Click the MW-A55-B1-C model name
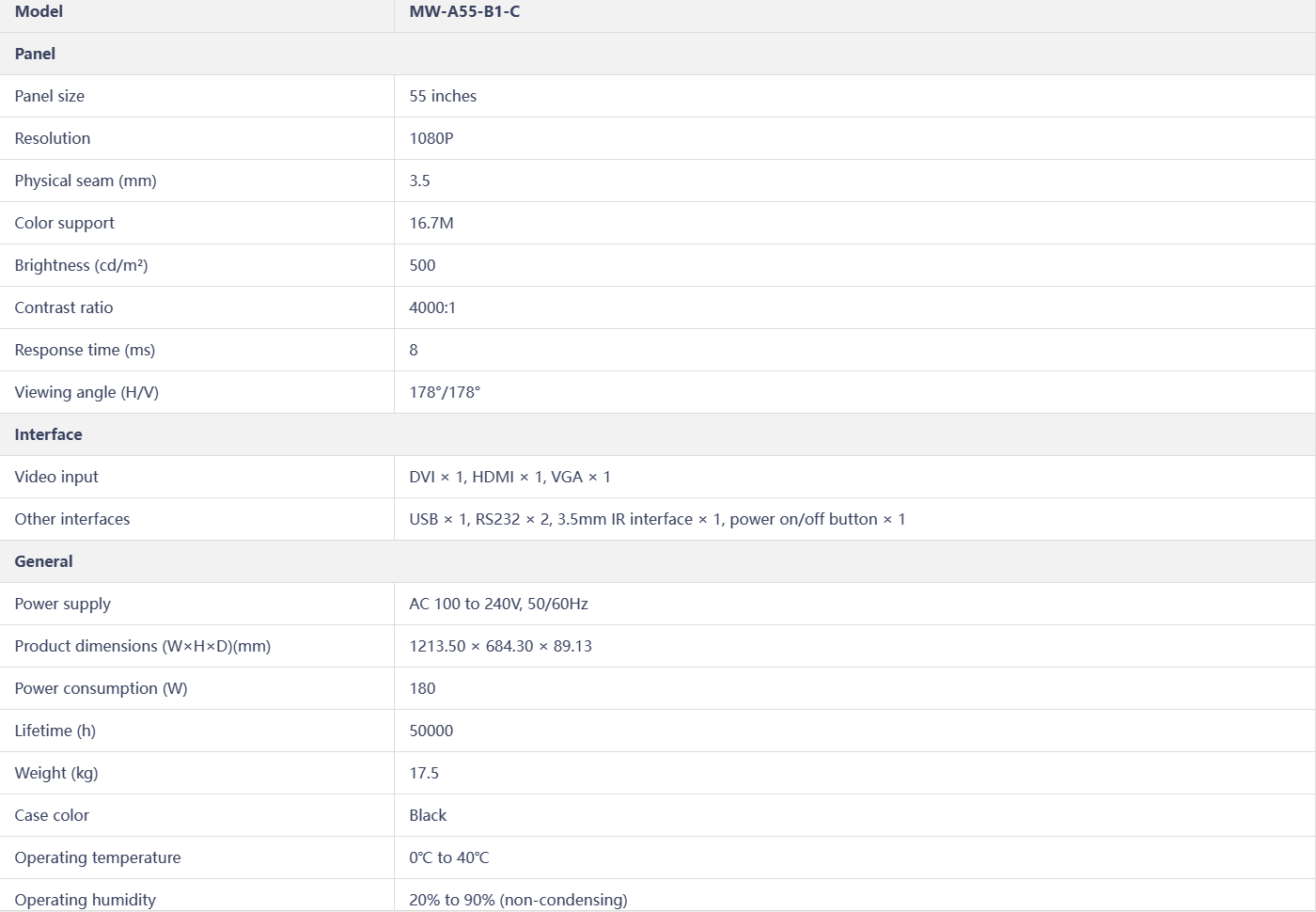Image resolution: width=1316 pixels, height=912 pixels. pyautogui.click(x=464, y=12)
